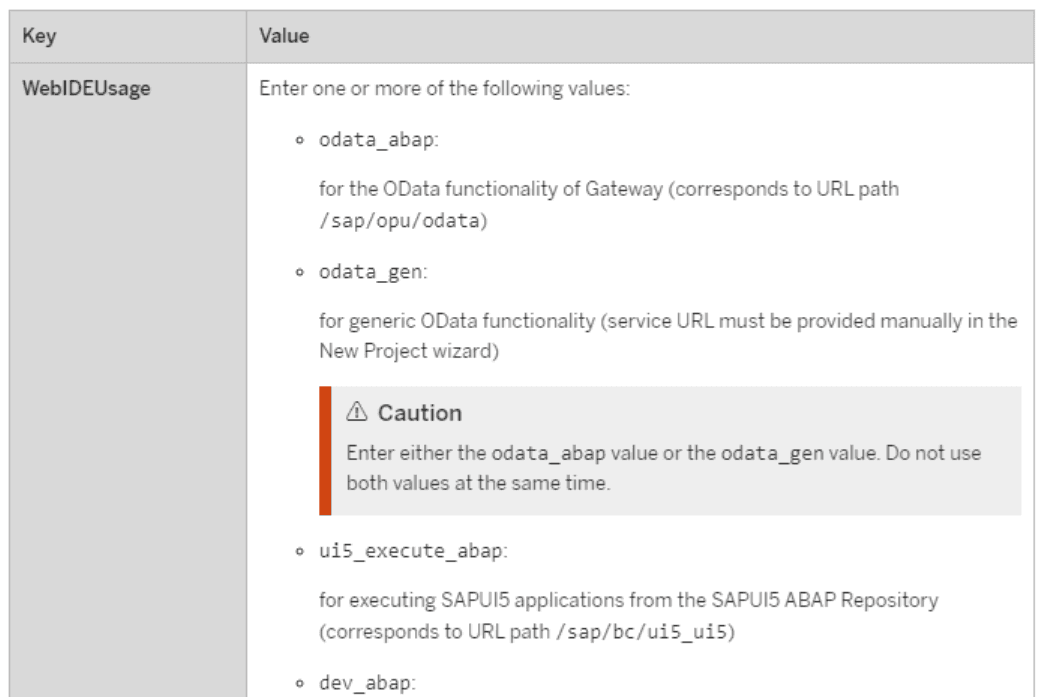Click the /sap/opu/odata URL path text
1050x697 pixels.
point(402,221)
